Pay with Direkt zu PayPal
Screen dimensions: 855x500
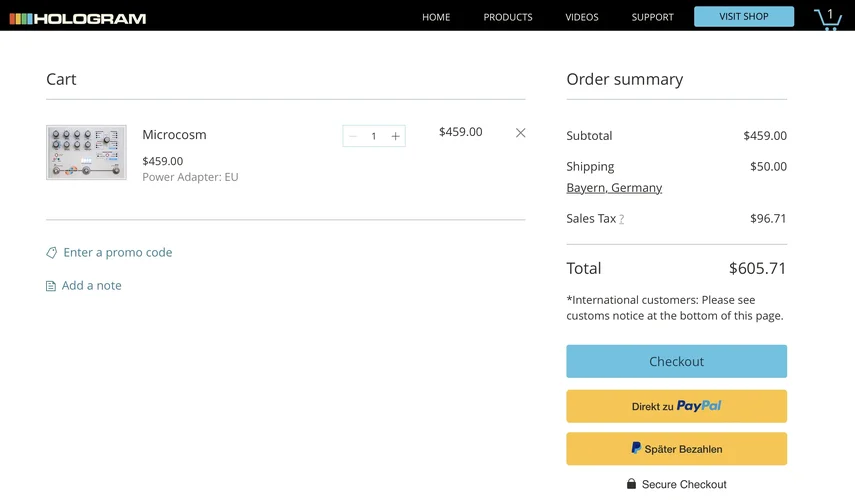click(x=676, y=406)
